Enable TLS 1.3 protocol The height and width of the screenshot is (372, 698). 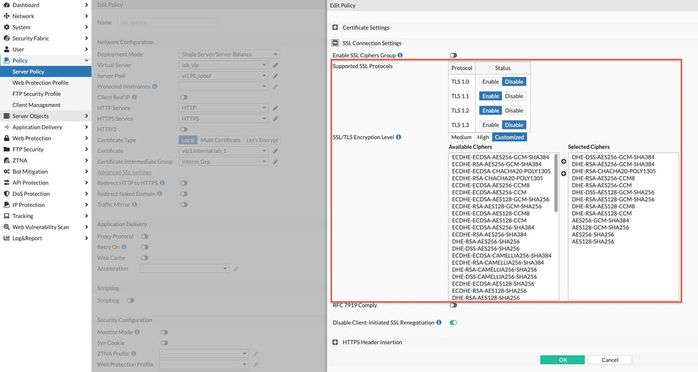click(x=491, y=125)
